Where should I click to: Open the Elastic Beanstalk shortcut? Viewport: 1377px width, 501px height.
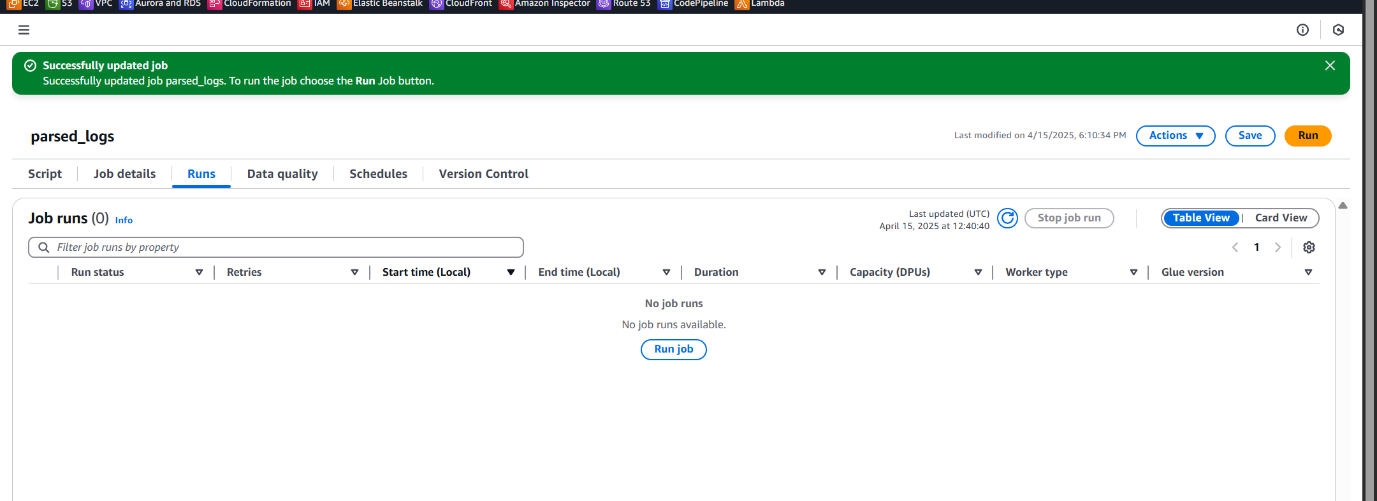(380, 4)
